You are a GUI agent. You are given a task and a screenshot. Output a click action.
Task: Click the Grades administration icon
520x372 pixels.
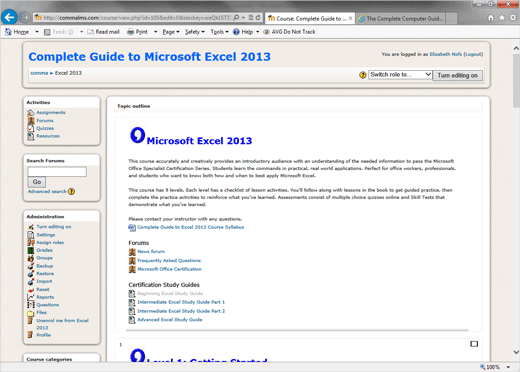[x=31, y=250]
